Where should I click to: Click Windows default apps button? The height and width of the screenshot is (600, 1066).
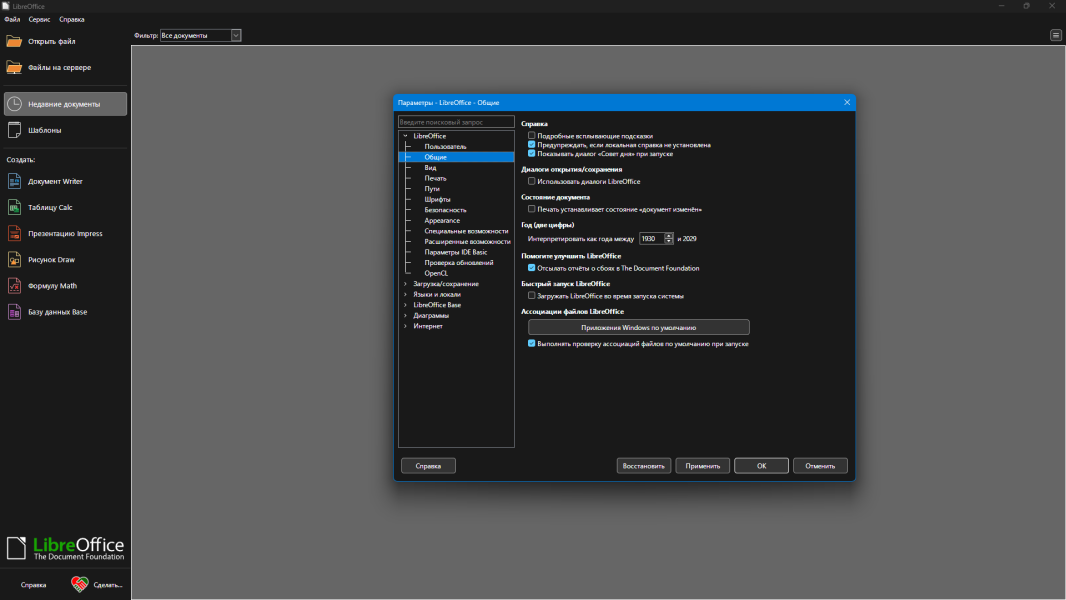point(638,327)
